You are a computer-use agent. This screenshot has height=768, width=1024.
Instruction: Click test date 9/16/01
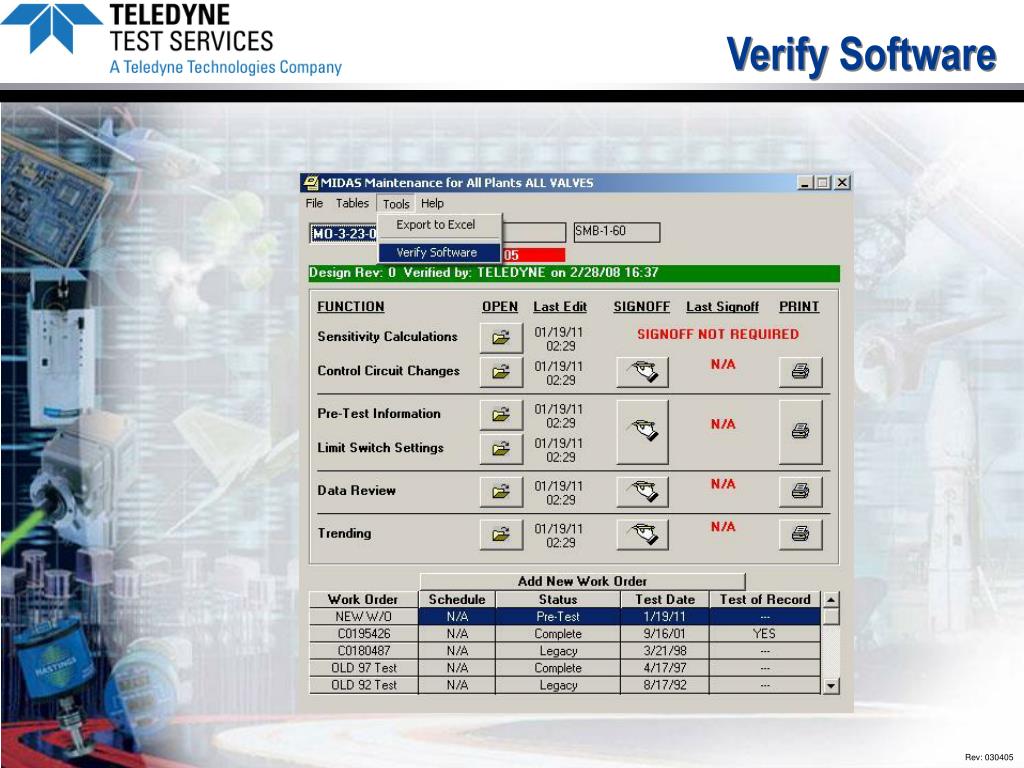pyautogui.click(x=665, y=633)
